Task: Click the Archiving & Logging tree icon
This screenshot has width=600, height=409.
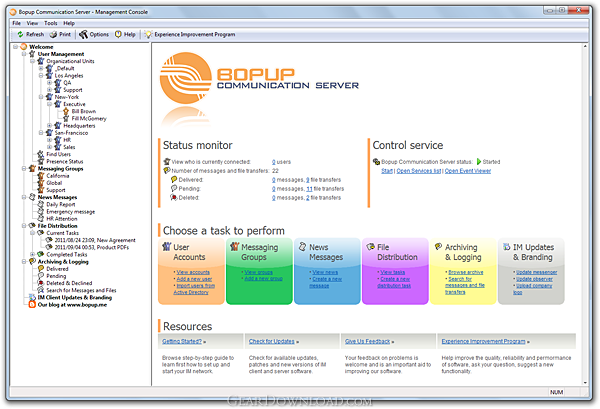Action: (32, 262)
